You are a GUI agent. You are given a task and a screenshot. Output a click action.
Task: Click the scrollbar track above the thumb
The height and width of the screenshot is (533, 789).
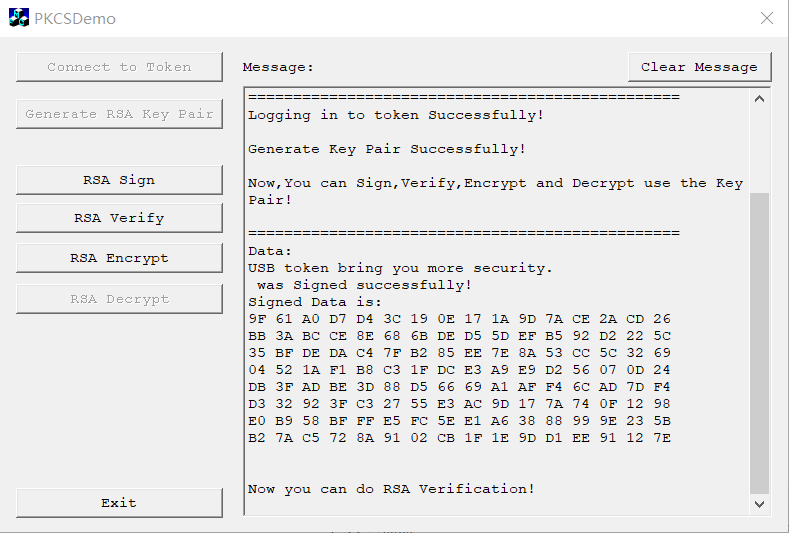pos(759,150)
